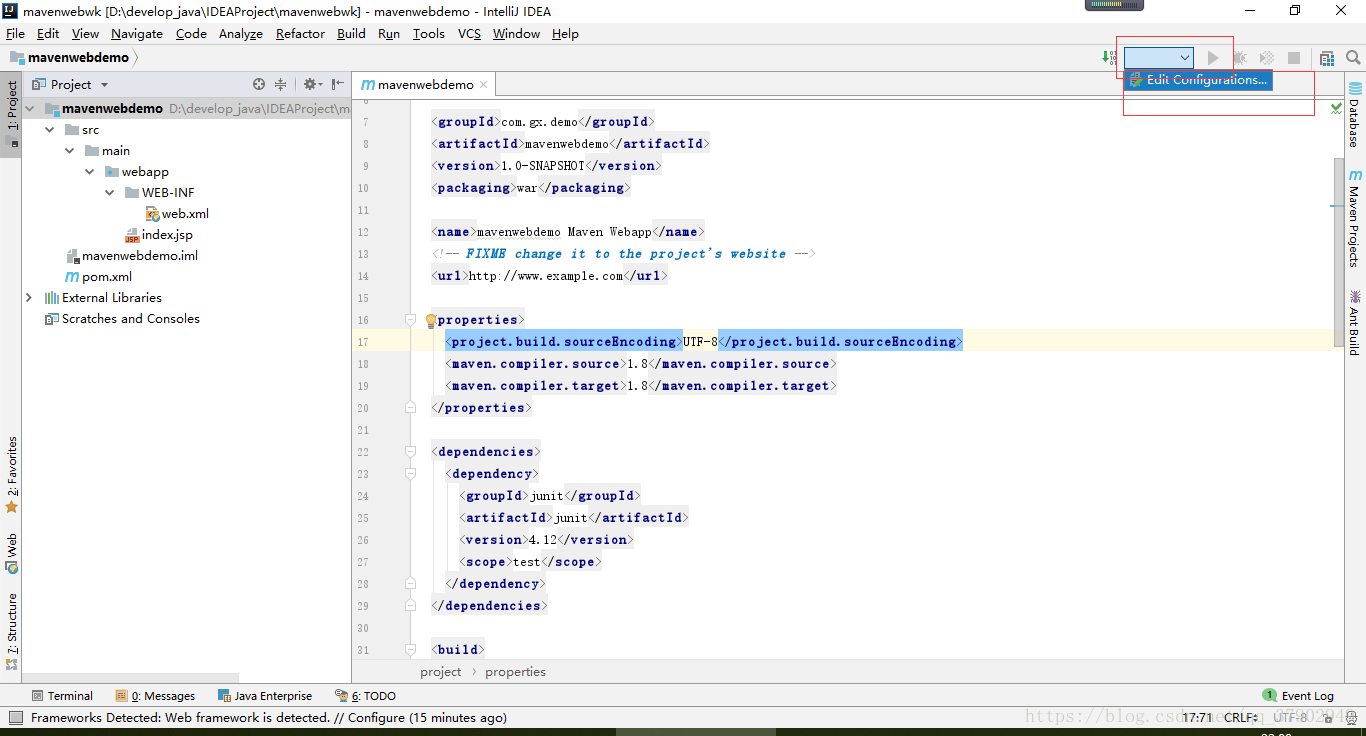Open the Ant Build side panel
Viewport: 1366px width, 736px height.
pos(1355,323)
